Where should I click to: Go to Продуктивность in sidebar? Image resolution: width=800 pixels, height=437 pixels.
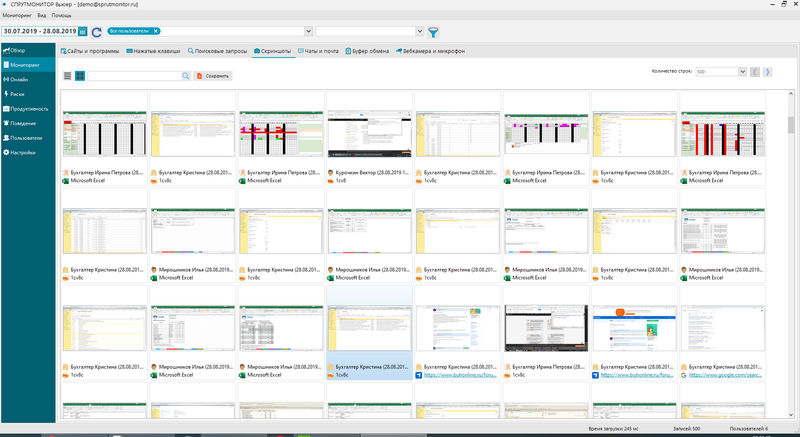(28, 109)
